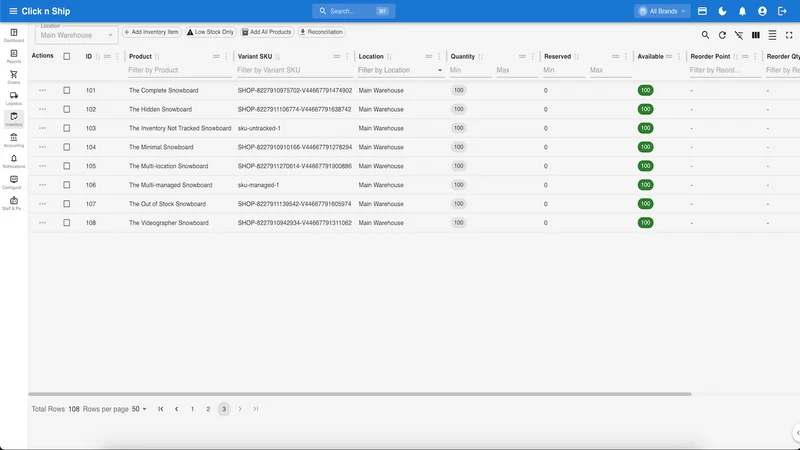The image size is (800, 450).
Task: Click Filter by Product field
Action: (x=180, y=70)
